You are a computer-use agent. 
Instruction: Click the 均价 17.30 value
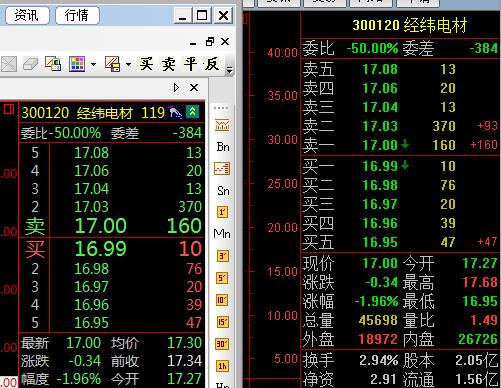185,343
